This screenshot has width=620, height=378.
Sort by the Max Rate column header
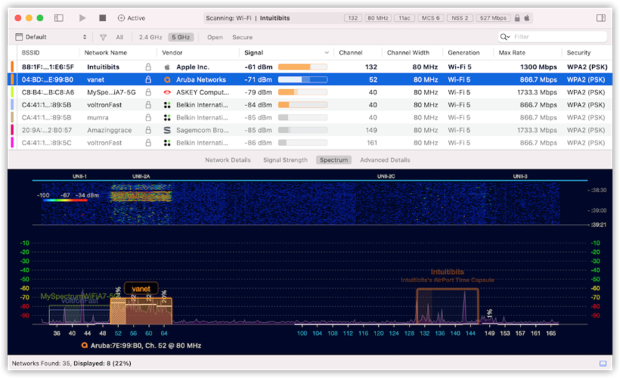[512, 53]
